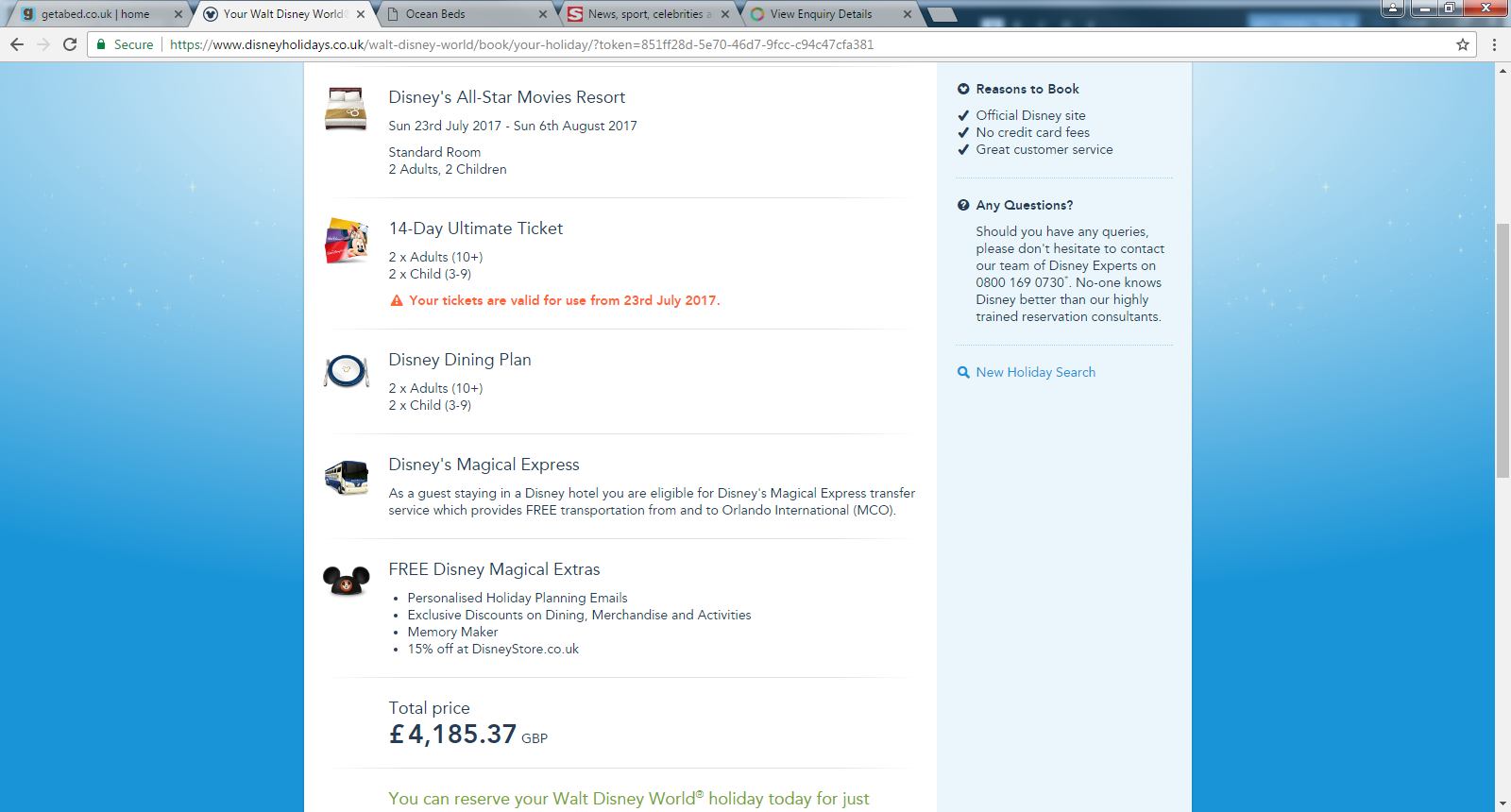
Task: Click the Magical Express bus icon
Action: pyautogui.click(x=346, y=478)
